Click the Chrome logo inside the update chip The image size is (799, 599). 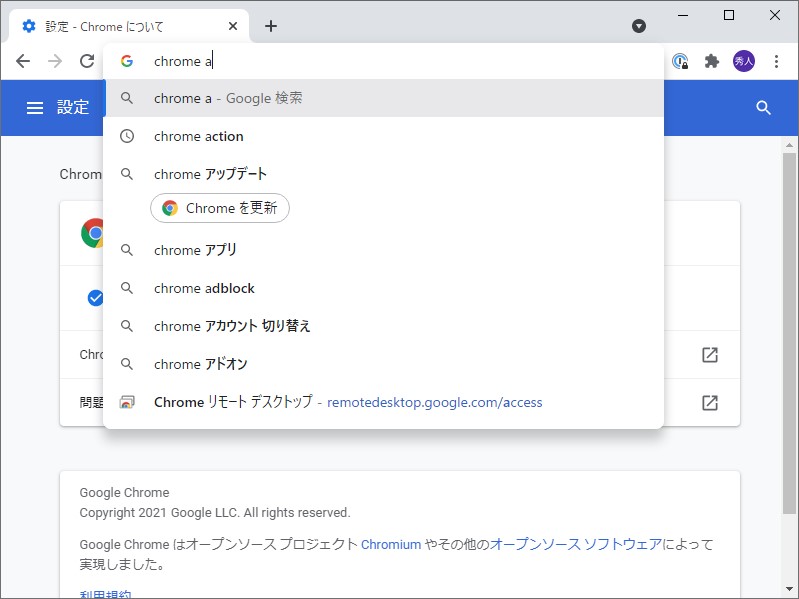point(170,208)
